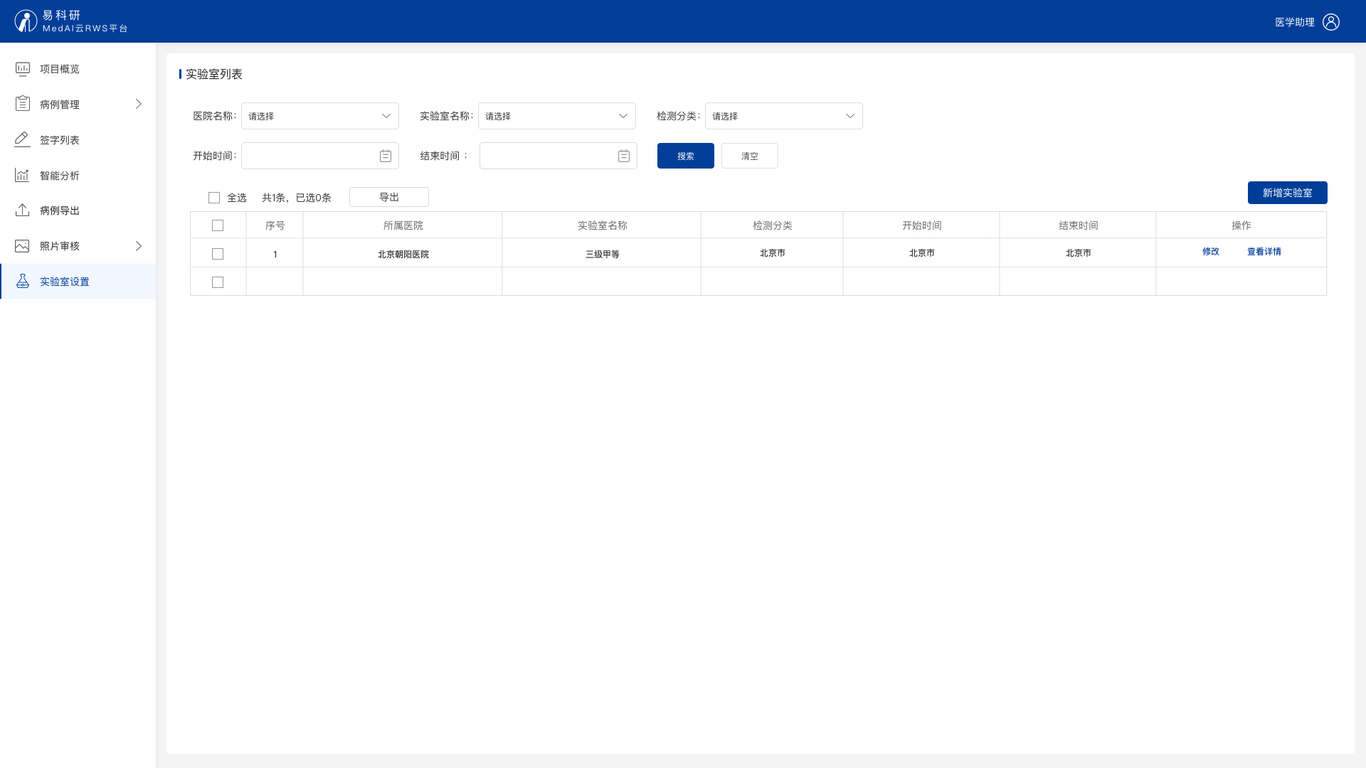Open the 检测分类 dropdown

coord(784,116)
